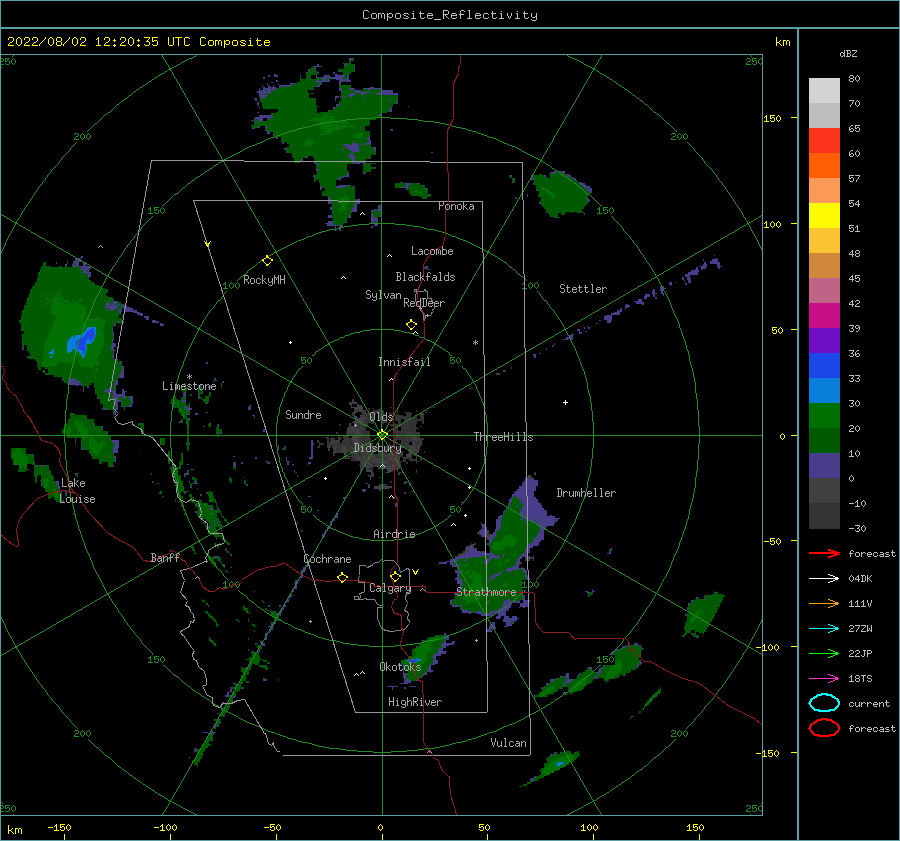Click the white plus marker east of ThreeHills
The height and width of the screenshot is (841, 900).
pyautogui.click(x=565, y=402)
